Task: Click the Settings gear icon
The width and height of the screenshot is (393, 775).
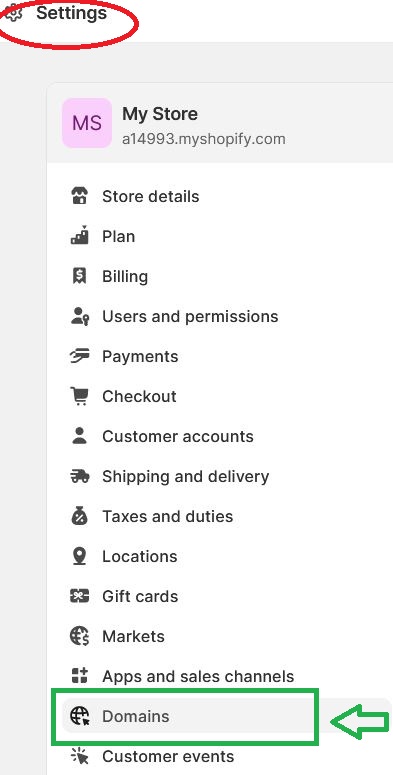Action: coord(13,13)
